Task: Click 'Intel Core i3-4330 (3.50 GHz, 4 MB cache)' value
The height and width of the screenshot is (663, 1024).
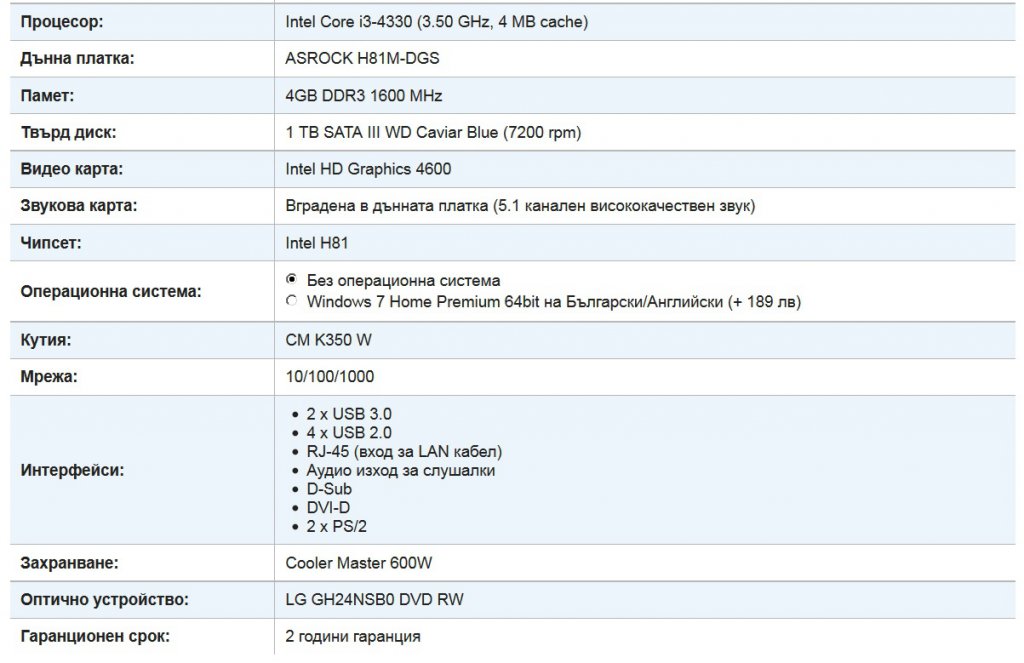Action: point(436,22)
